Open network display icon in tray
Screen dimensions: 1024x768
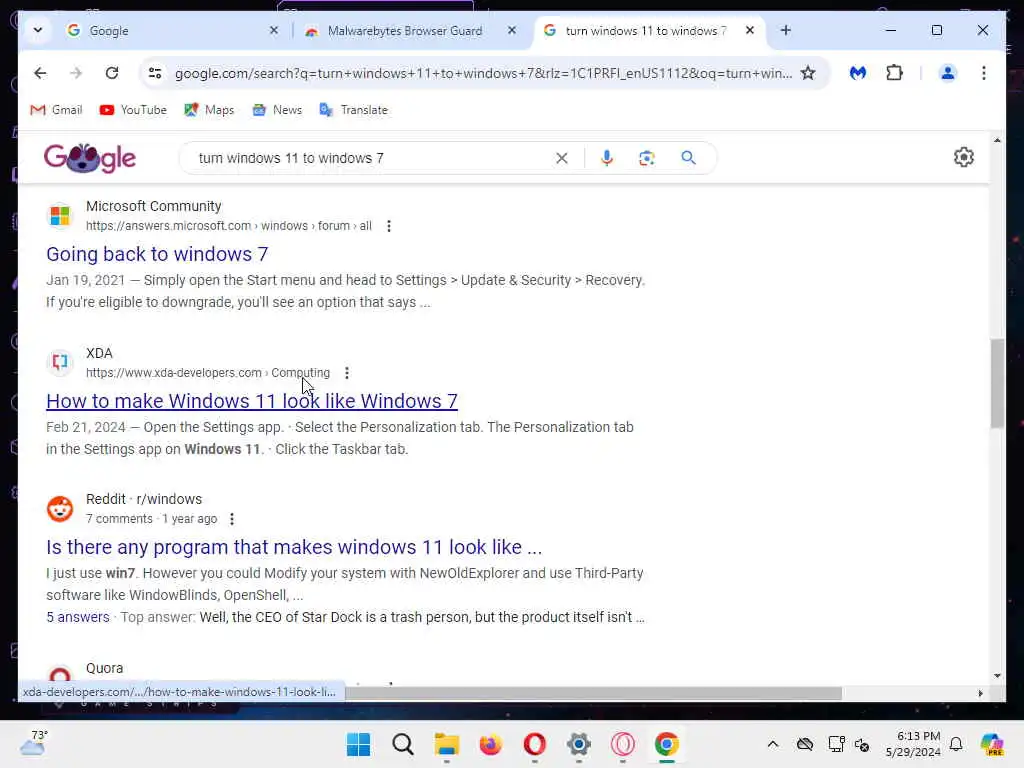[x=836, y=744]
